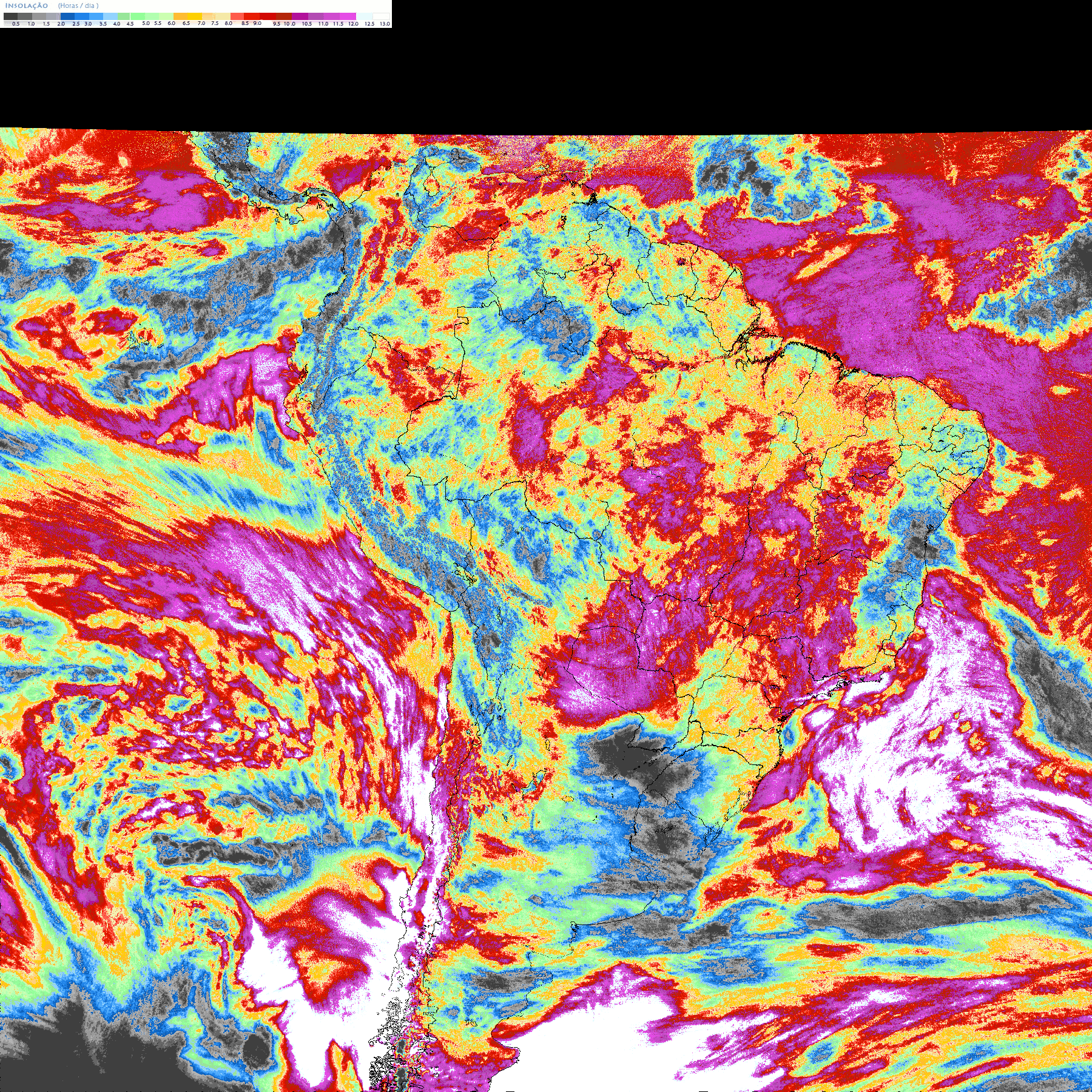Click the "0.5" legend value
Image resolution: width=1092 pixels, height=1092 pixels.
point(16,24)
